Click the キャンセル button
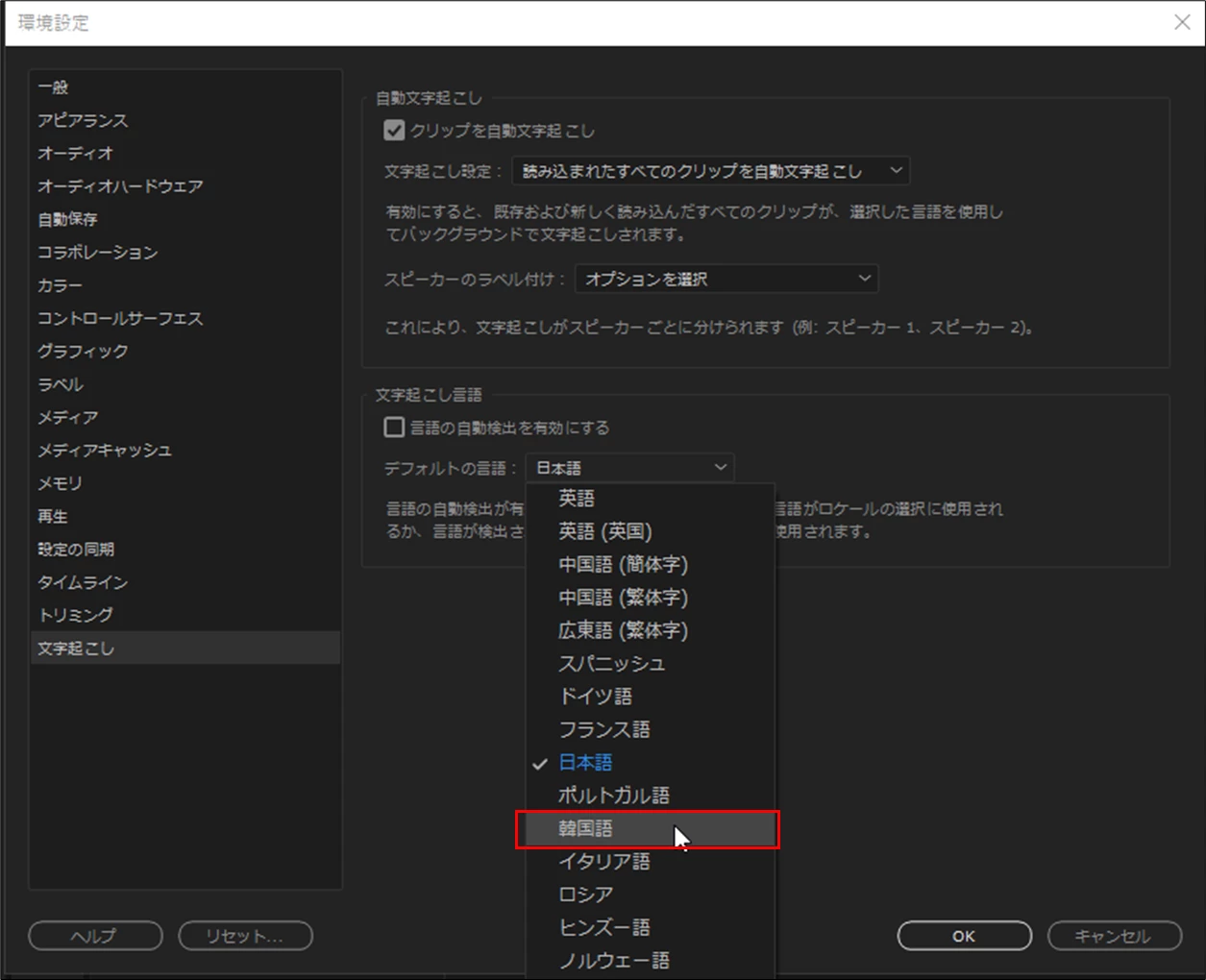Viewport: 1206px width, 980px height. click(1114, 936)
